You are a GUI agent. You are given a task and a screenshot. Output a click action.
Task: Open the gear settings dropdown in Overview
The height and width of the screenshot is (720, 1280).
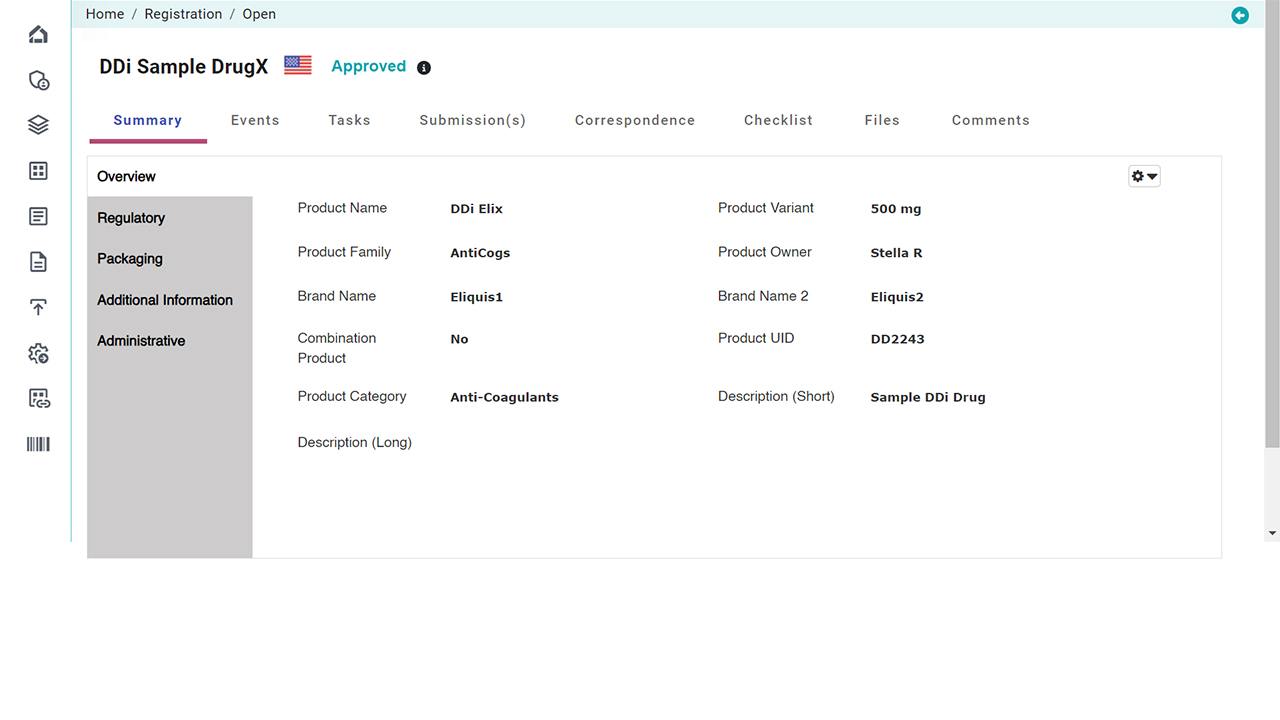click(1144, 176)
